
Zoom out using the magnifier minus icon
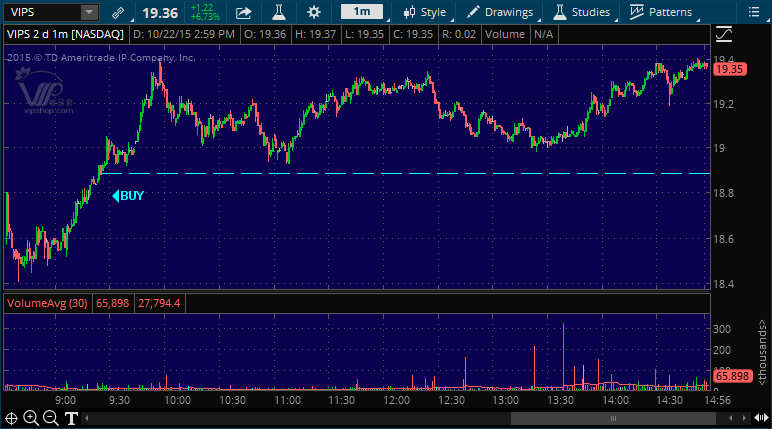click(x=51, y=418)
